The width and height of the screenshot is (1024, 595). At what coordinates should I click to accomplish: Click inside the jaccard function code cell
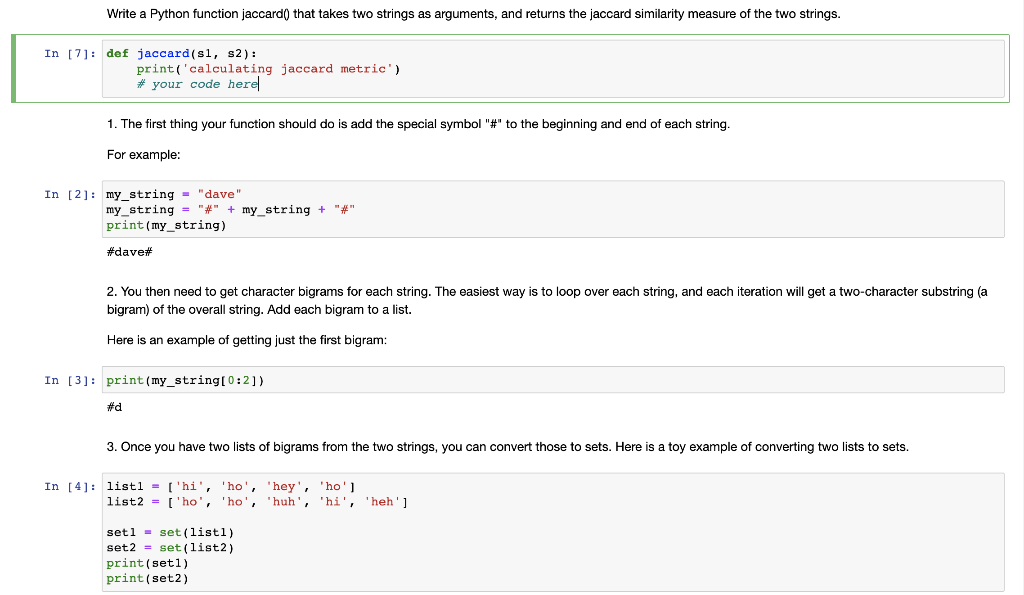click(x=553, y=69)
